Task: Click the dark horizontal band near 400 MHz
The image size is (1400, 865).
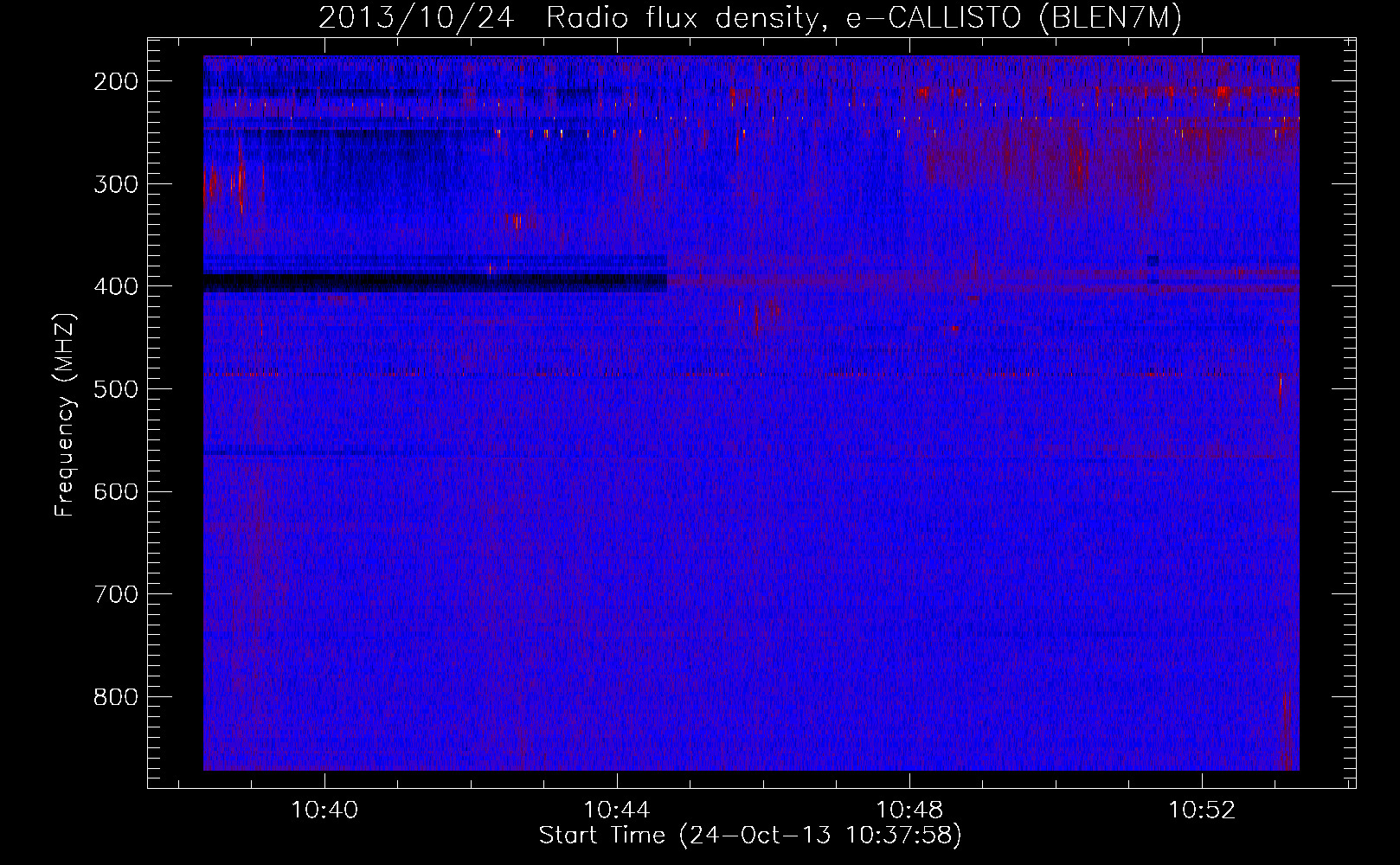Action: [x=435, y=283]
